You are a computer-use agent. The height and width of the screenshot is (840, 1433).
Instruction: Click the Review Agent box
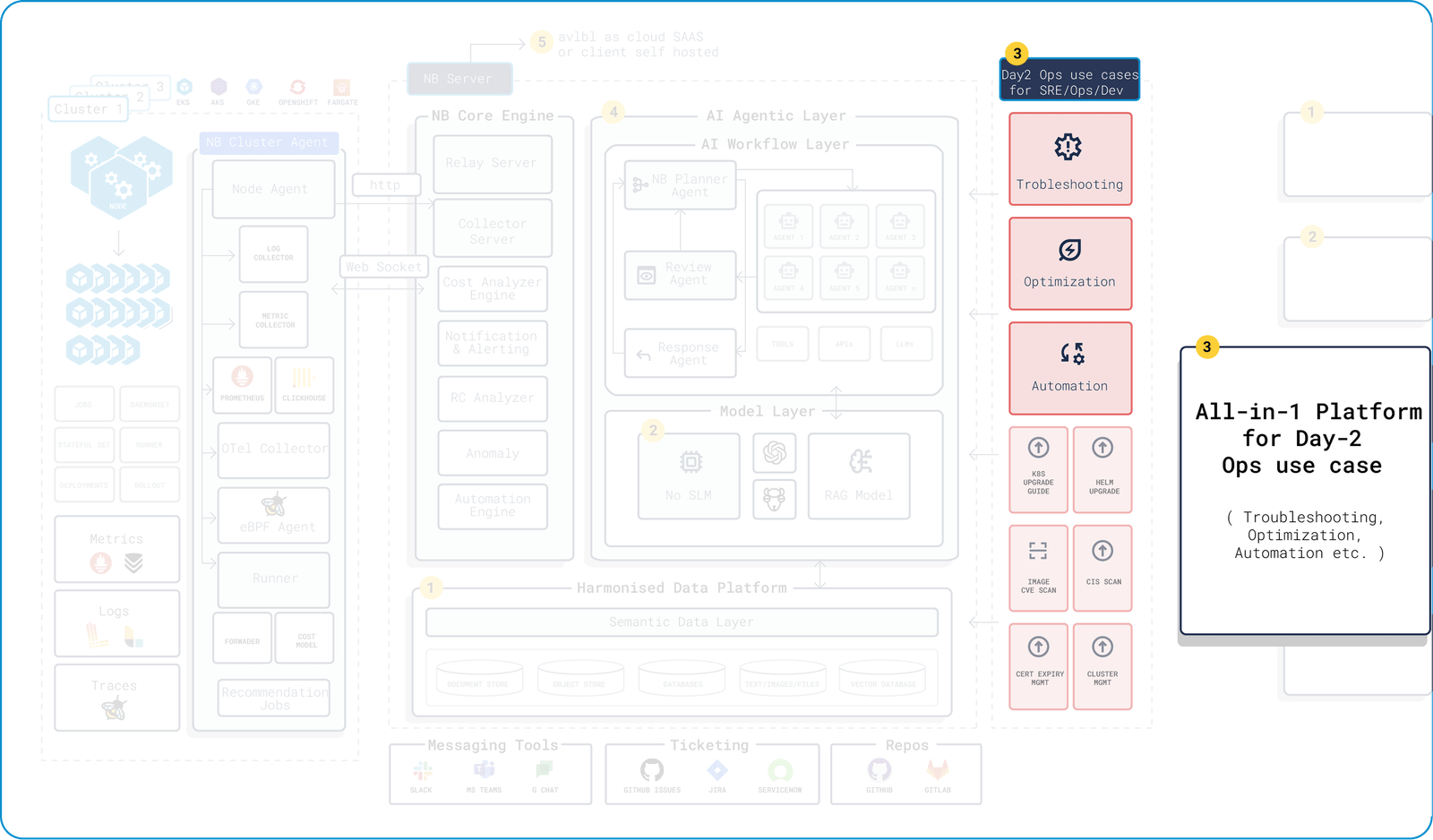pyautogui.click(x=681, y=274)
